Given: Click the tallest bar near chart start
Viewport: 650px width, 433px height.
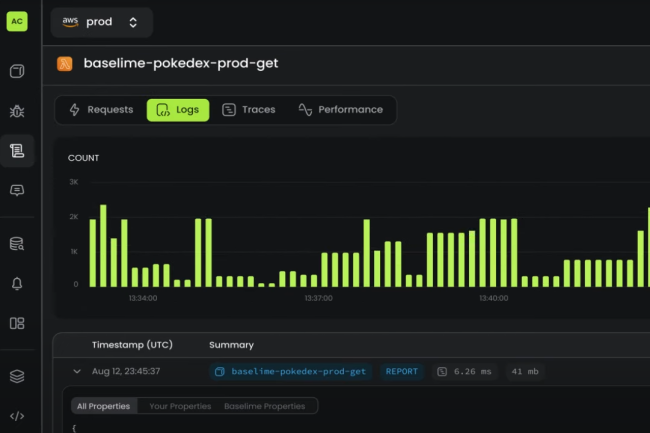Looking at the screenshot, I should click(103, 246).
